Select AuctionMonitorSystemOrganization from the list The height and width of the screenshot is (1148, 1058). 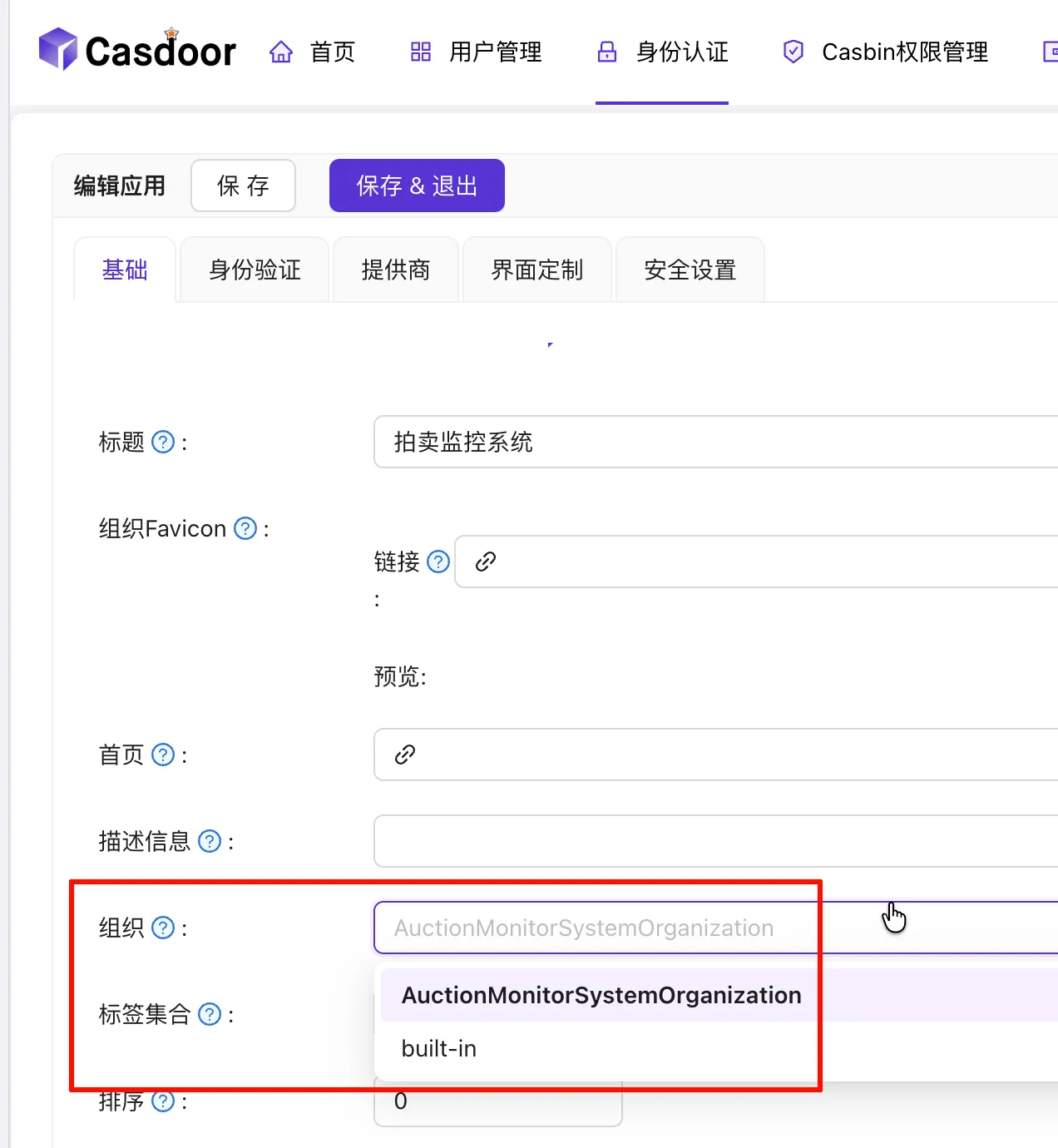(601, 995)
